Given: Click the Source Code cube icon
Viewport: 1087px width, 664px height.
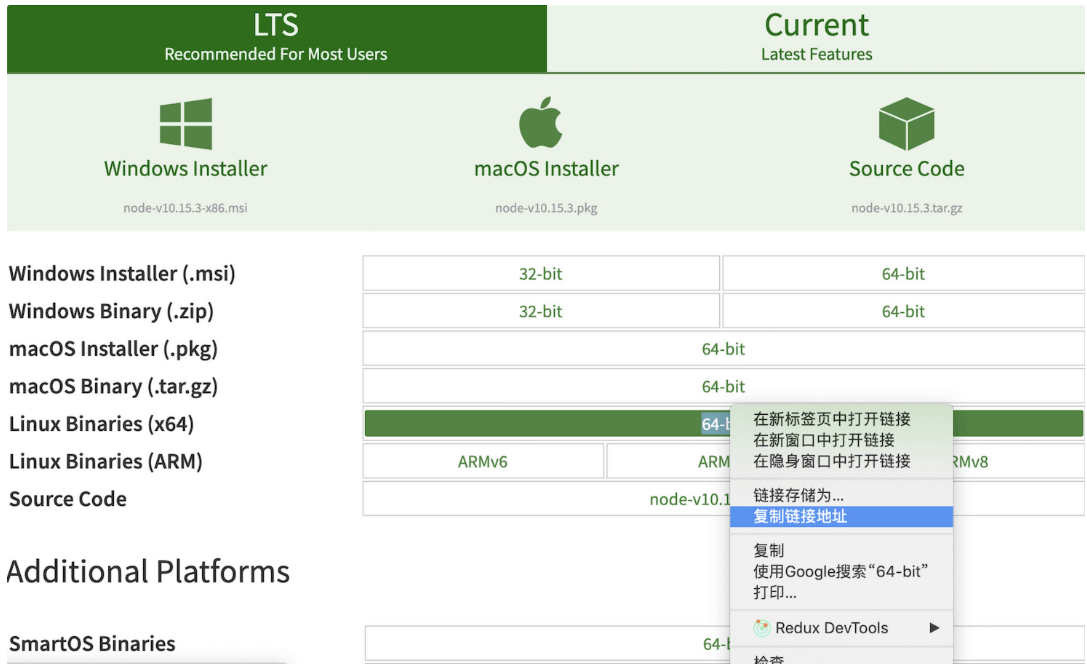Looking at the screenshot, I should [x=906, y=124].
